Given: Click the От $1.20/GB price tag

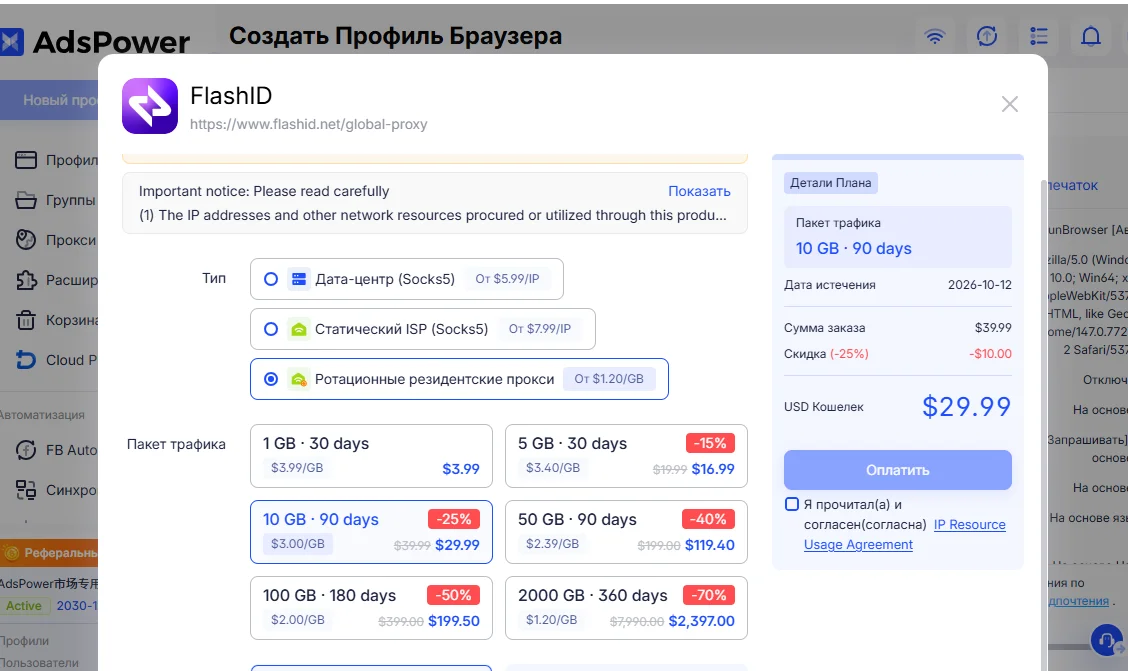Looking at the screenshot, I should point(609,379).
